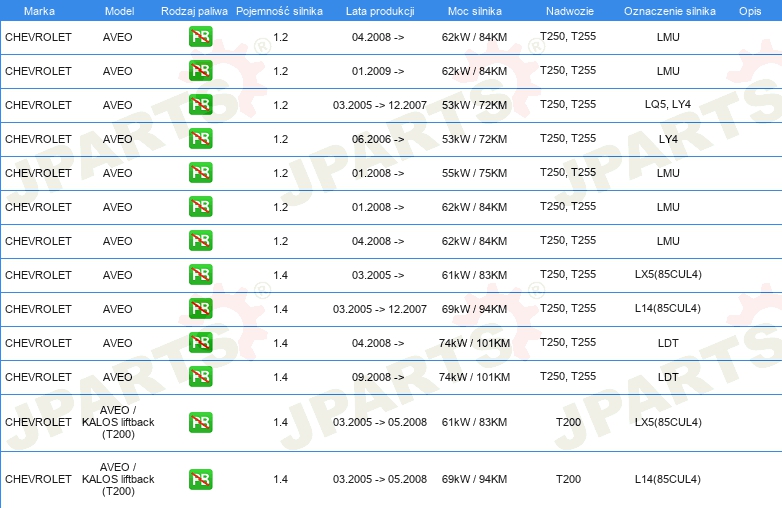
Task: Click the petrol fuel icon in the 01.2009 row
Action: coord(200,71)
